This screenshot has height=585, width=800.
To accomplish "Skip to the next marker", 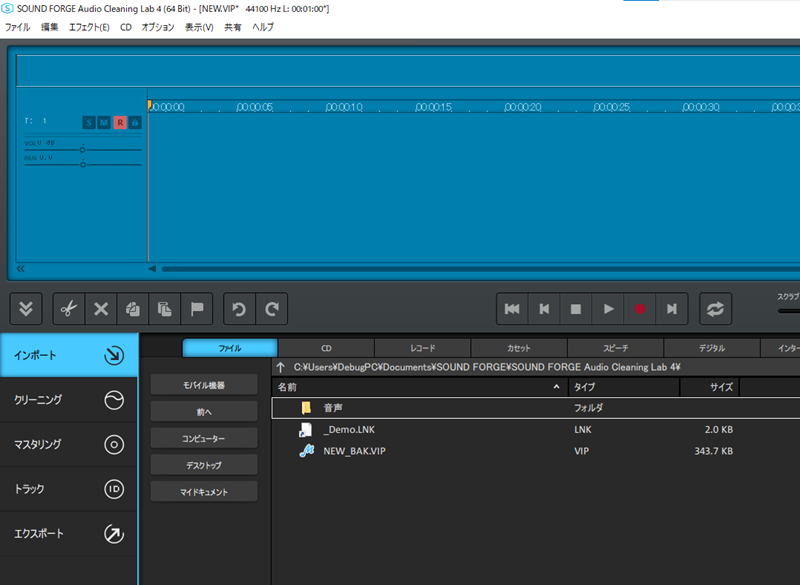I will click(671, 309).
